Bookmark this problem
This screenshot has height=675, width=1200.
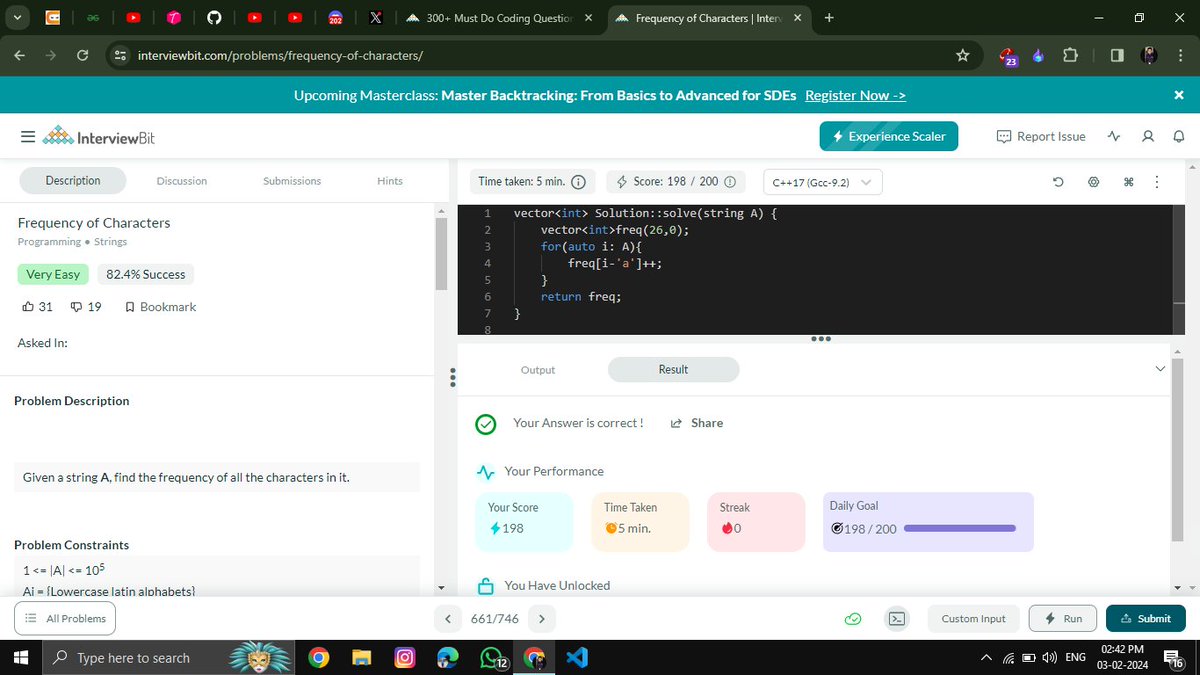point(161,307)
